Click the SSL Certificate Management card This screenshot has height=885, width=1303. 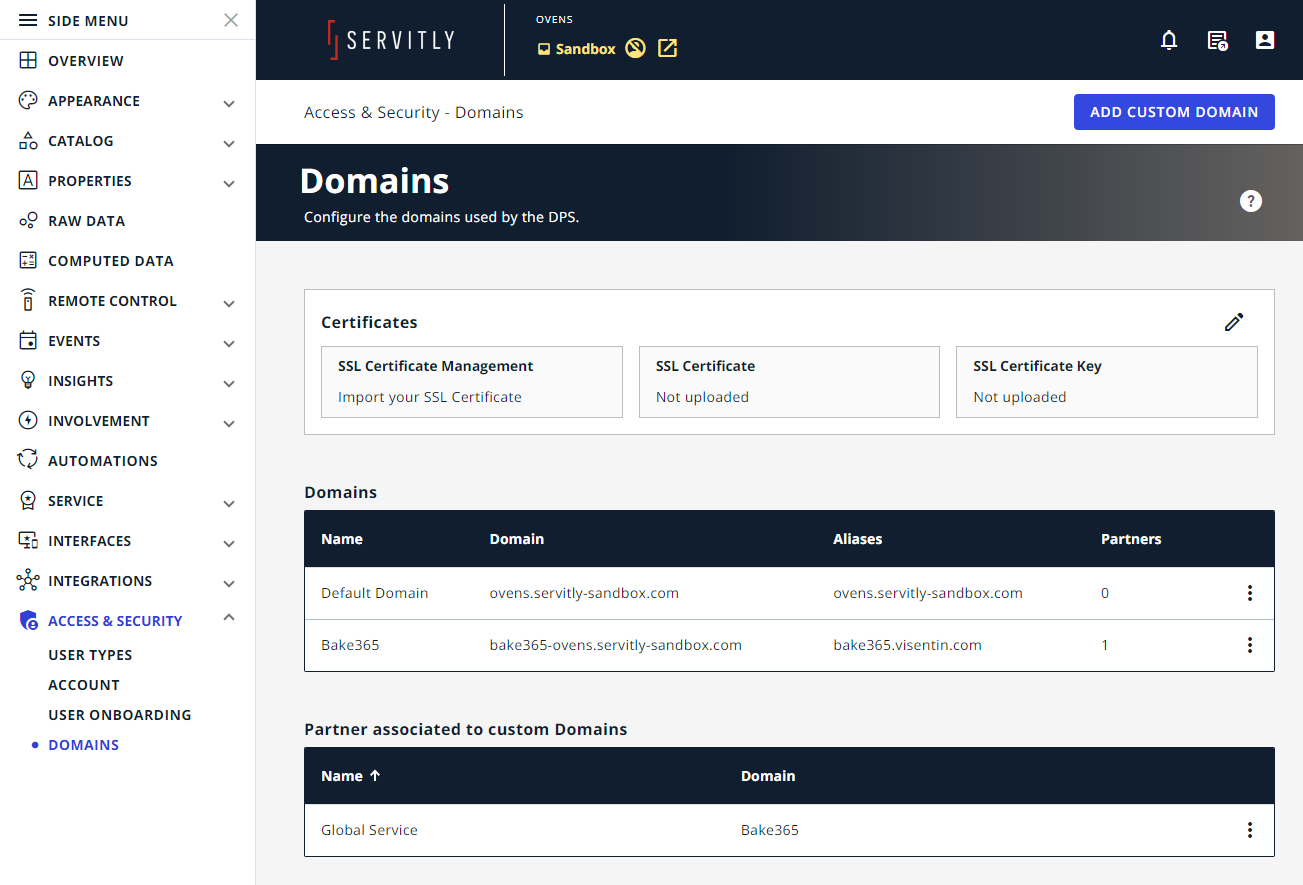(472, 382)
